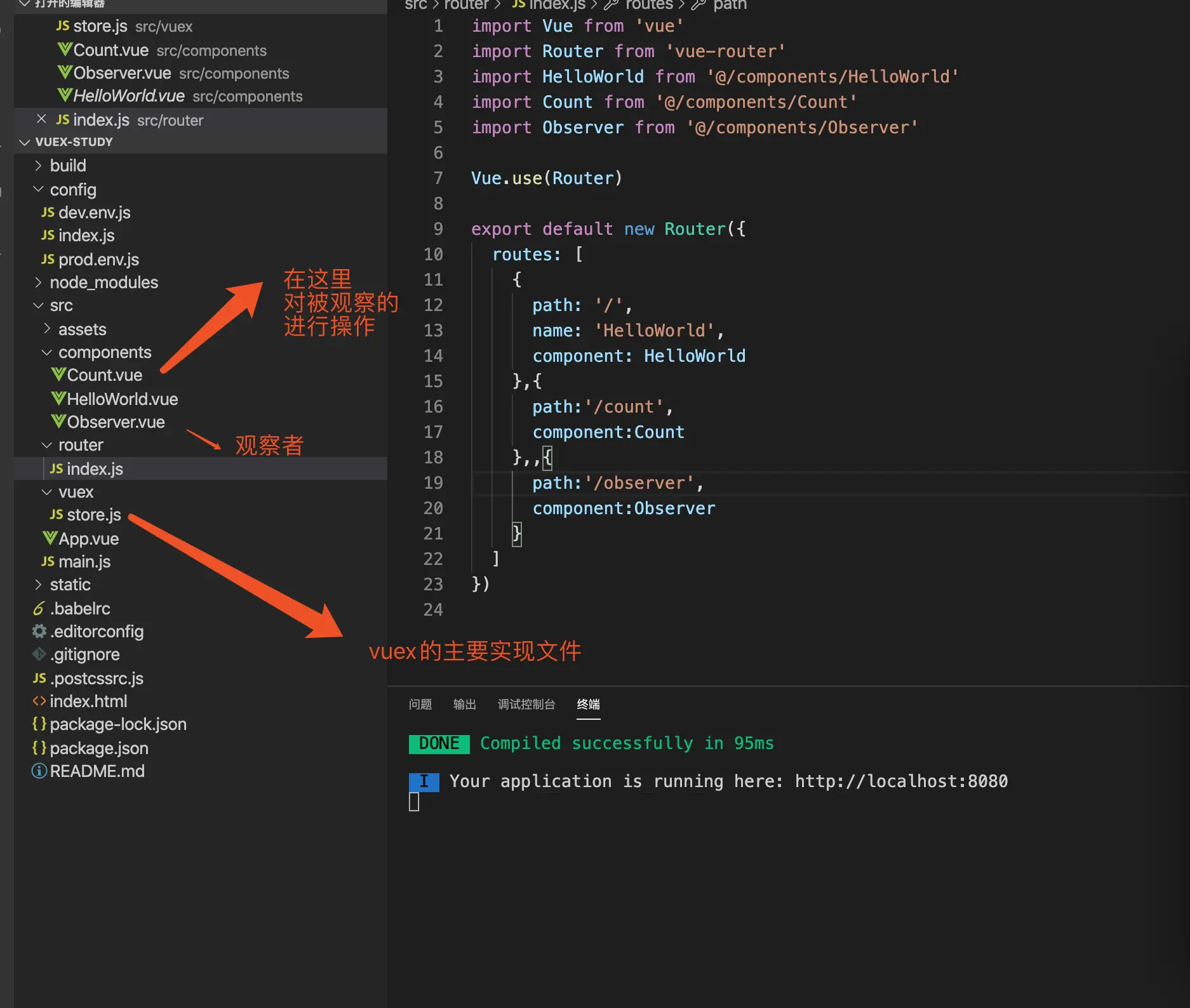
Task: Close the index.js src/router editor
Action: (x=41, y=119)
